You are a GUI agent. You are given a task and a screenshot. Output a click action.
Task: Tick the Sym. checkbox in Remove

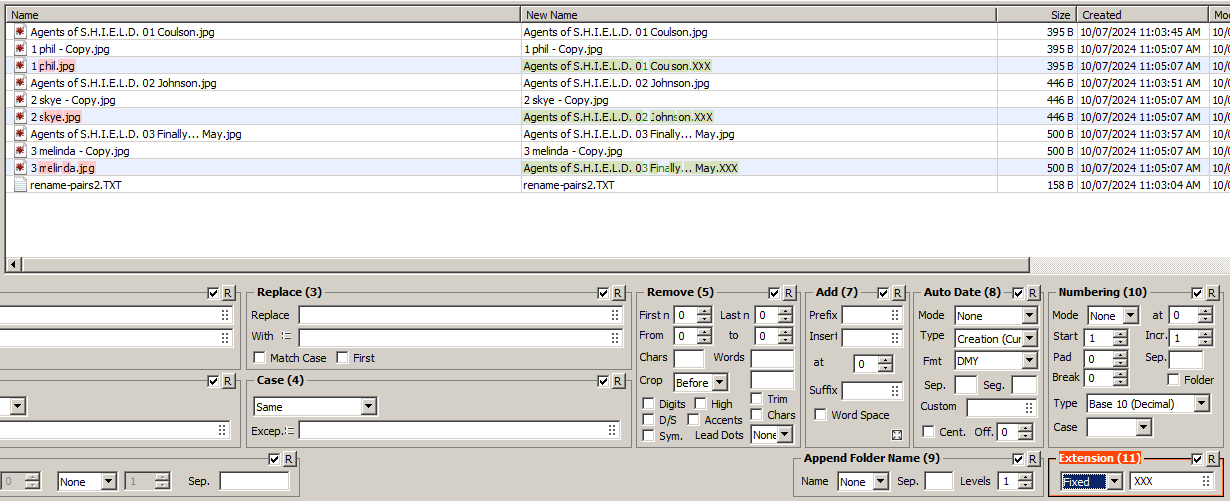(x=648, y=435)
